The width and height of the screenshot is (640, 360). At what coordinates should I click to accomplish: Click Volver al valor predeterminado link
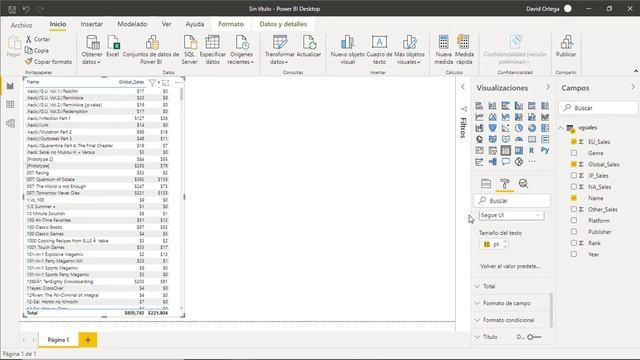pos(510,266)
